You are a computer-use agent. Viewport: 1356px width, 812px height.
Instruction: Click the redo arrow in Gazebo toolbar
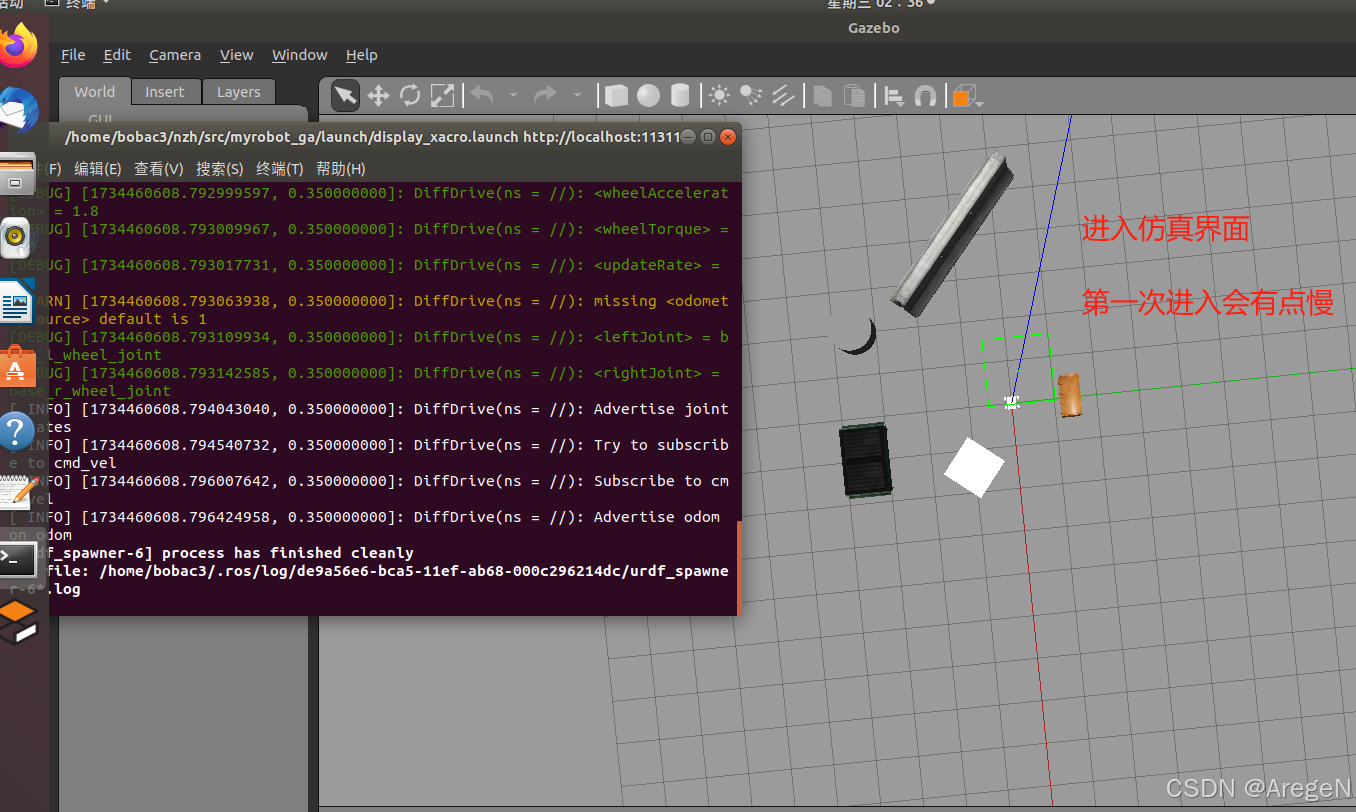tap(546, 95)
